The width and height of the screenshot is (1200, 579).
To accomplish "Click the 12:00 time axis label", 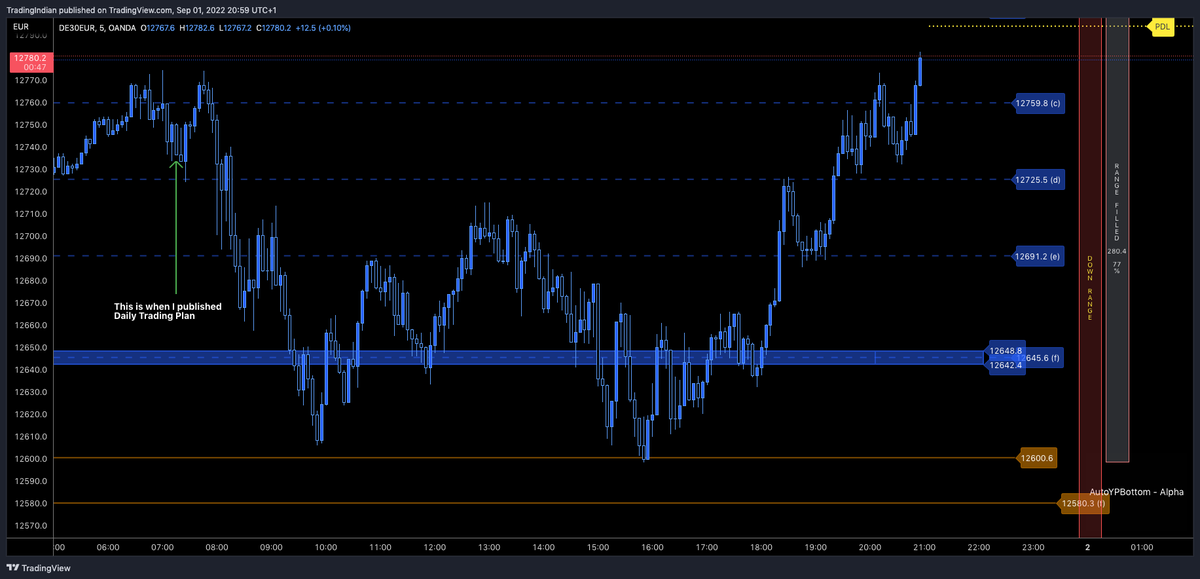I will [x=434, y=547].
